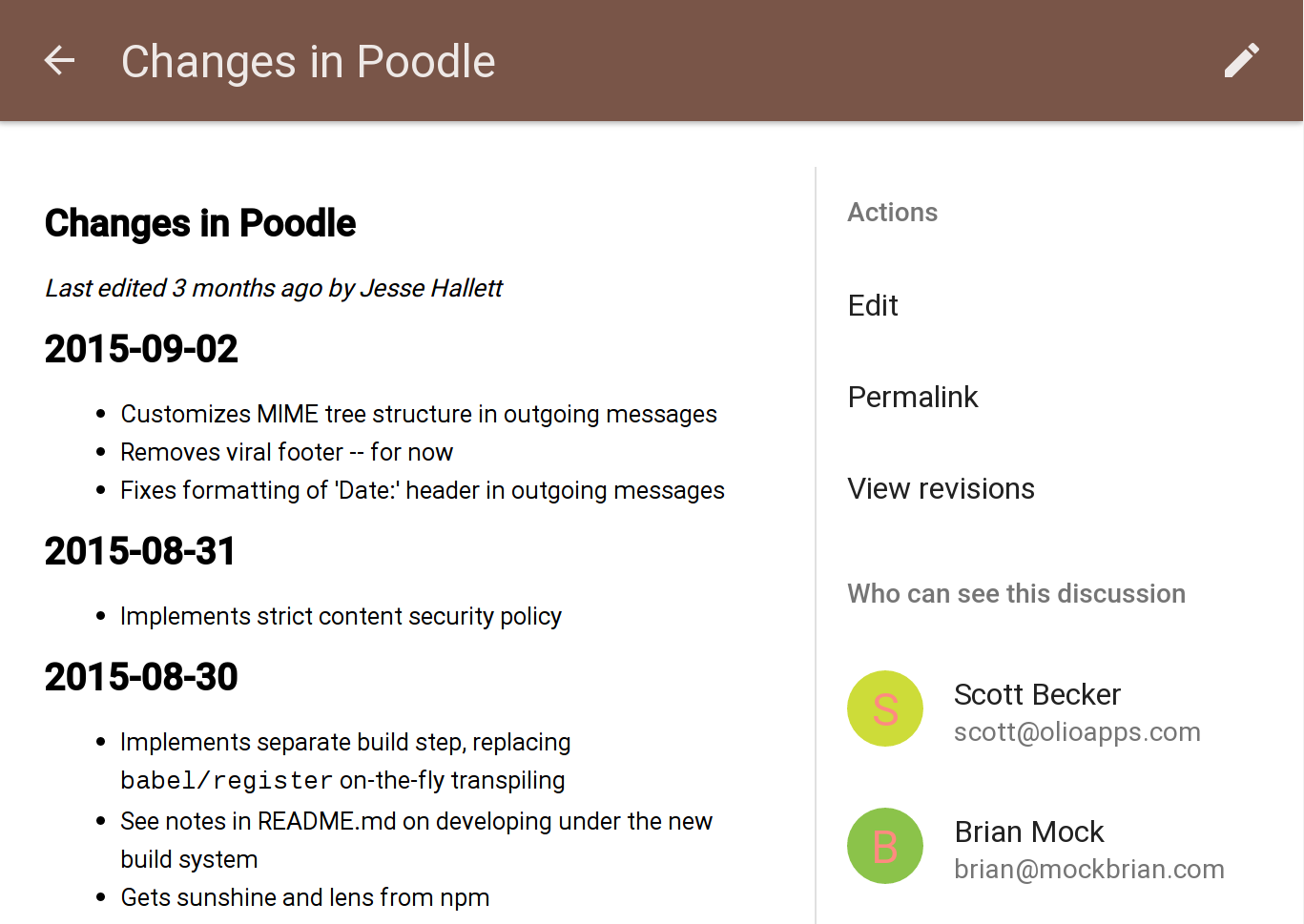1304x924 pixels.
Task: Click the pencil edit icon in header
Action: coord(1242,61)
